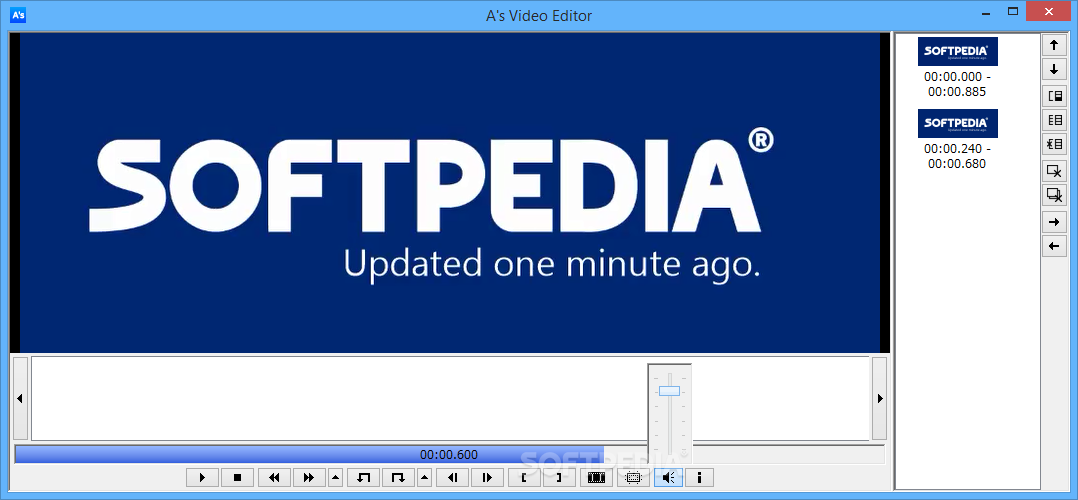Click the video preview showing Softpedia
The image size is (1078, 500).
pyautogui.click(x=450, y=193)
